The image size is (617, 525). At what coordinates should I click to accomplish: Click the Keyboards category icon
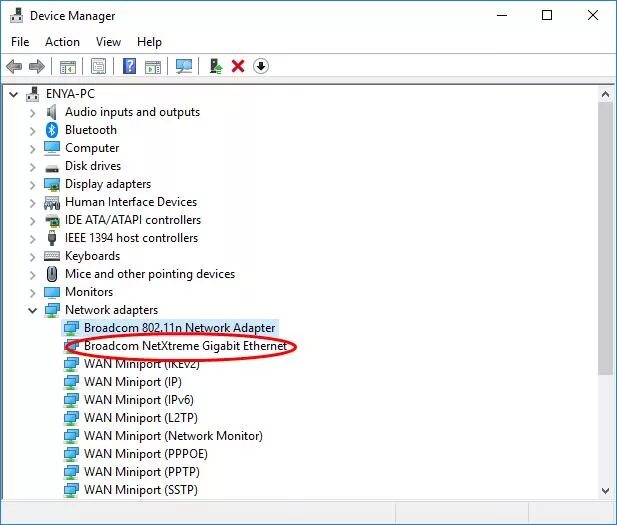tap(52, 256)
